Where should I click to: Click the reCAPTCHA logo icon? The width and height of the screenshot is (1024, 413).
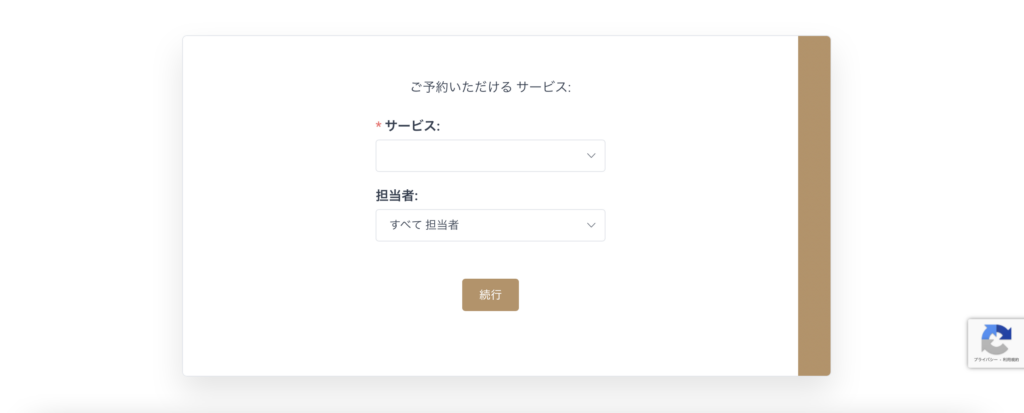(996, 339)
